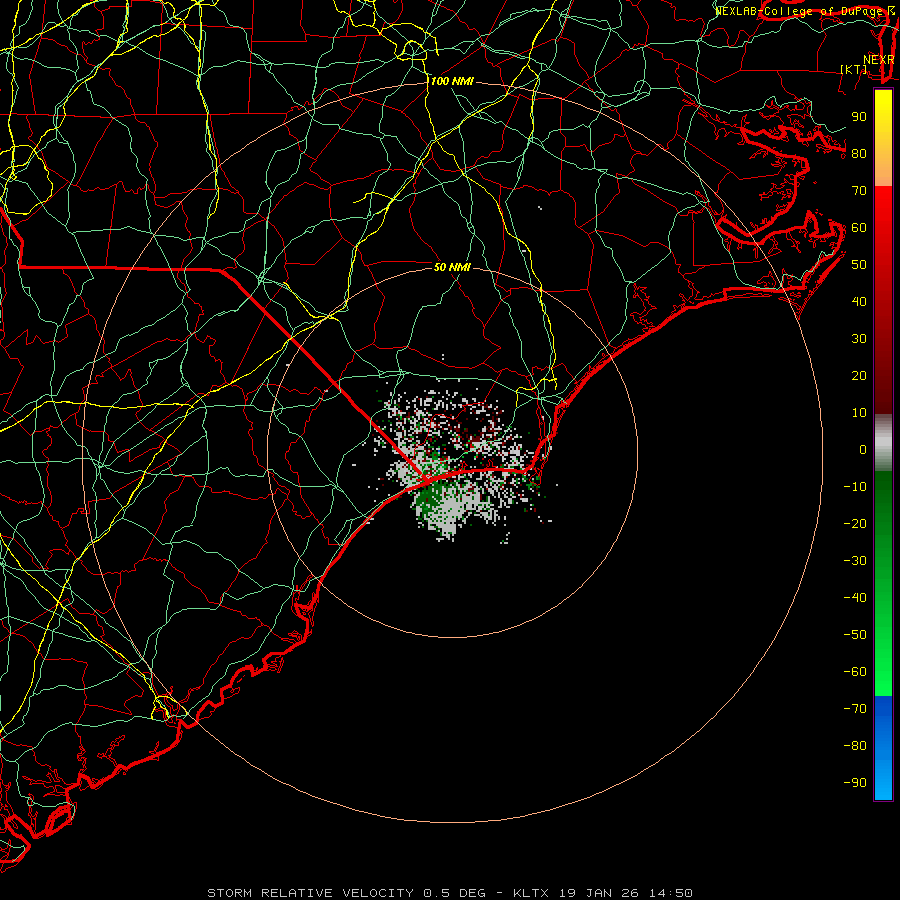
Task: Click the "STORM RELATIVE VELOCITY 0.5 DEG" caption
Action: point(346,893)
